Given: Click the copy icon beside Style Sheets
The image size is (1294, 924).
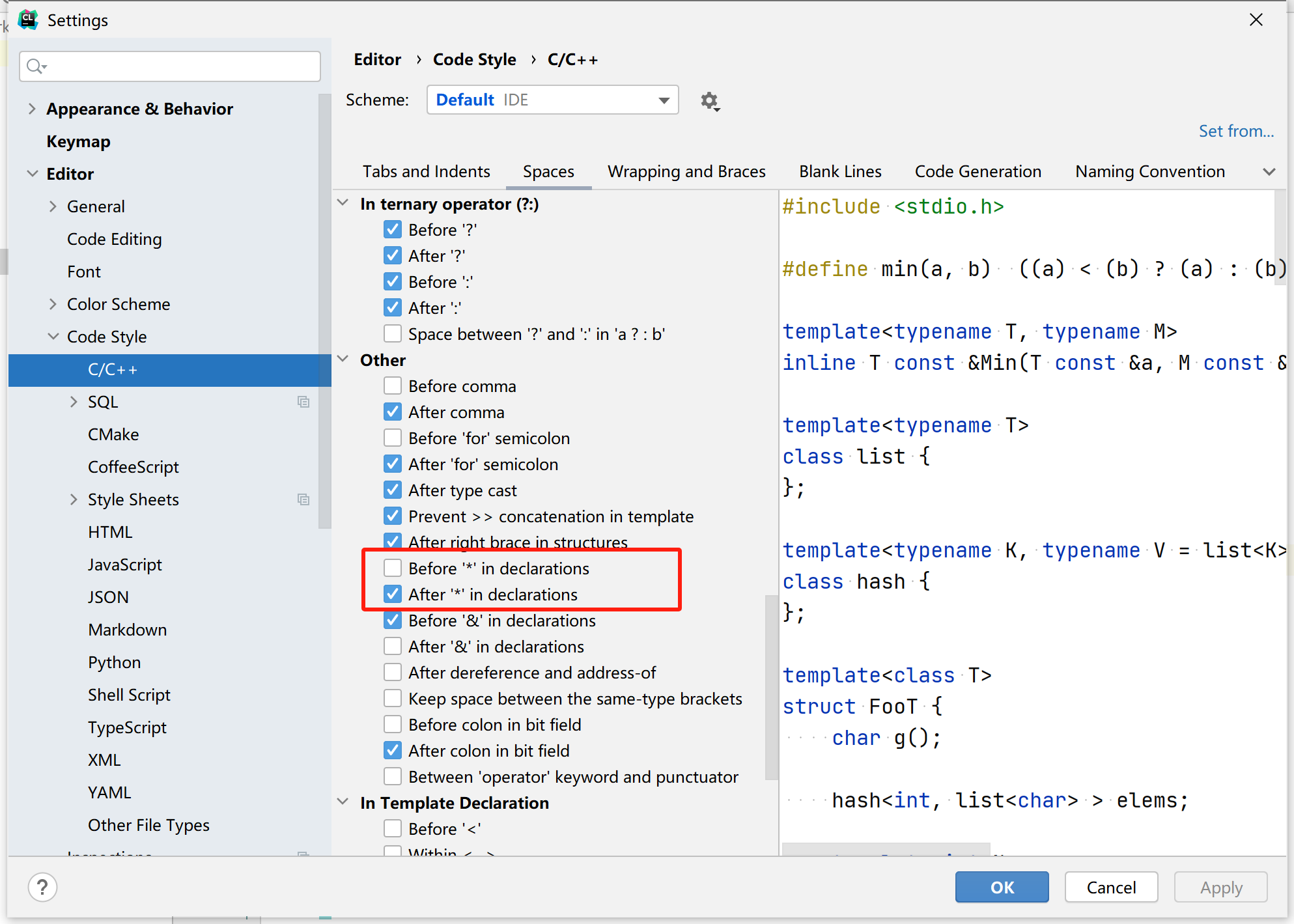Looking at the screenshot, I should [303, 499].
